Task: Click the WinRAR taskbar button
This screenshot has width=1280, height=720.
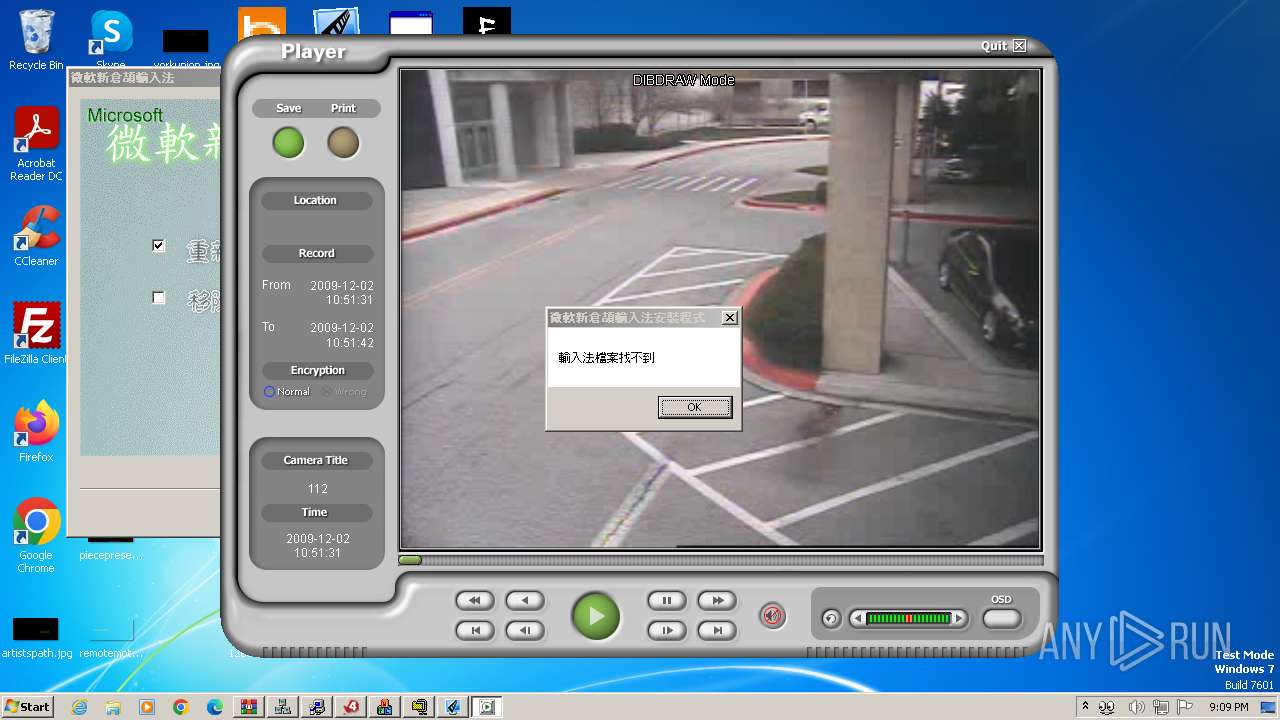Action: [x=249, y=707]
